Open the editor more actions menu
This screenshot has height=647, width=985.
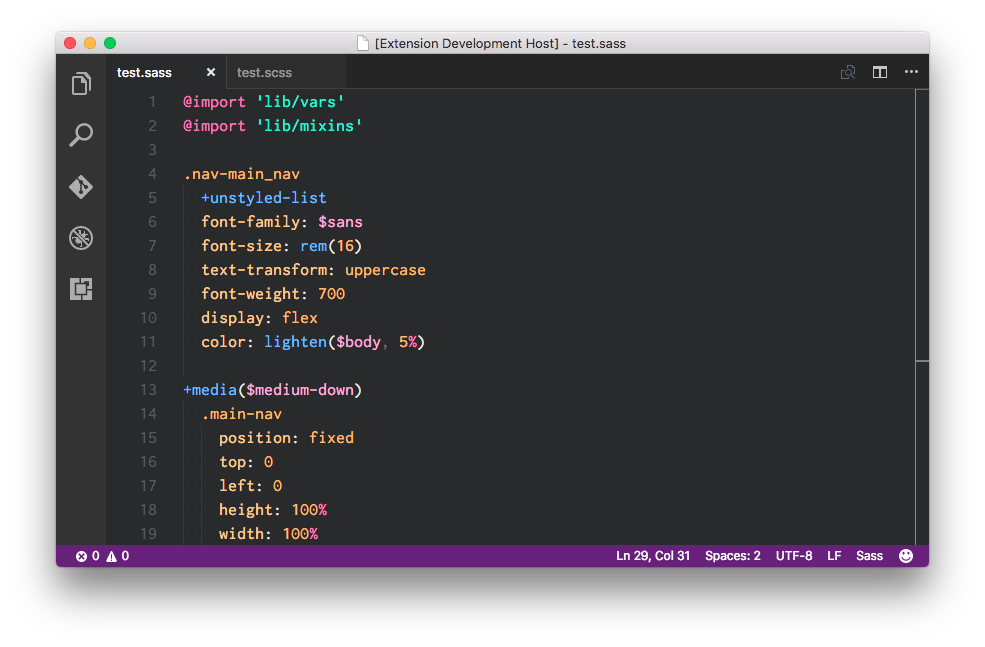tap(911, 72)
